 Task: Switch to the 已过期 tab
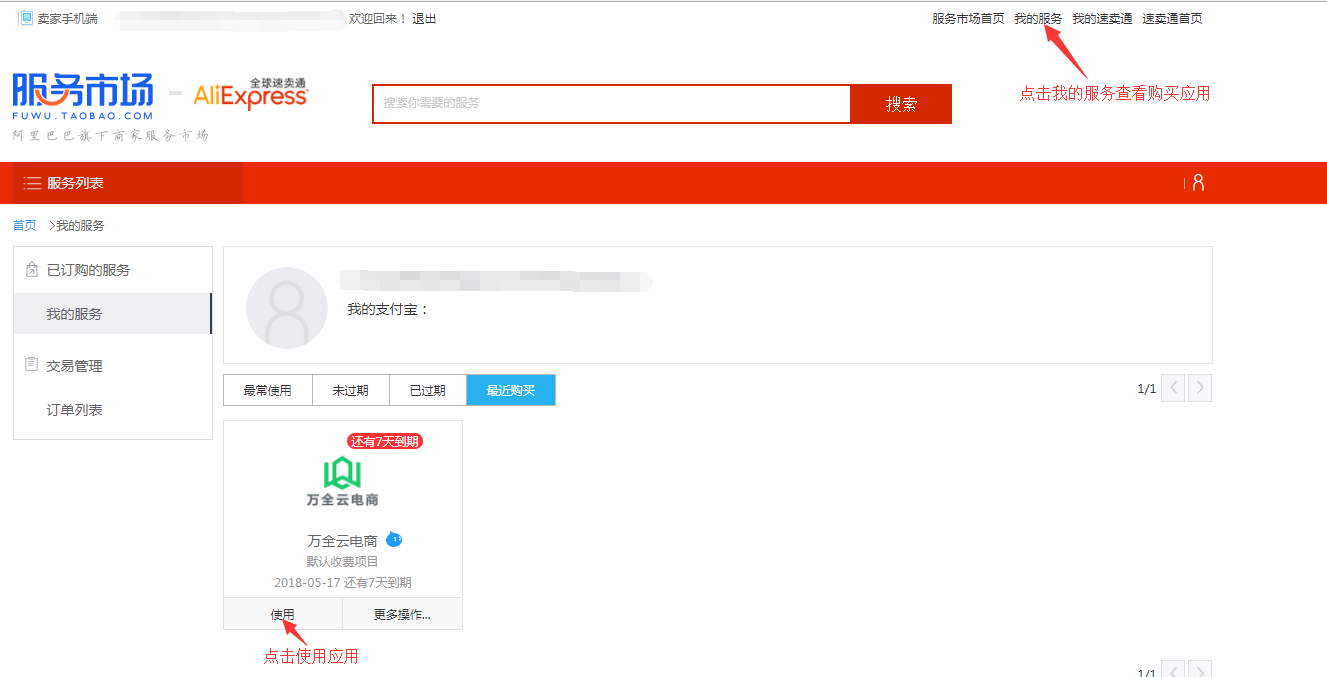tap(428, 390)
